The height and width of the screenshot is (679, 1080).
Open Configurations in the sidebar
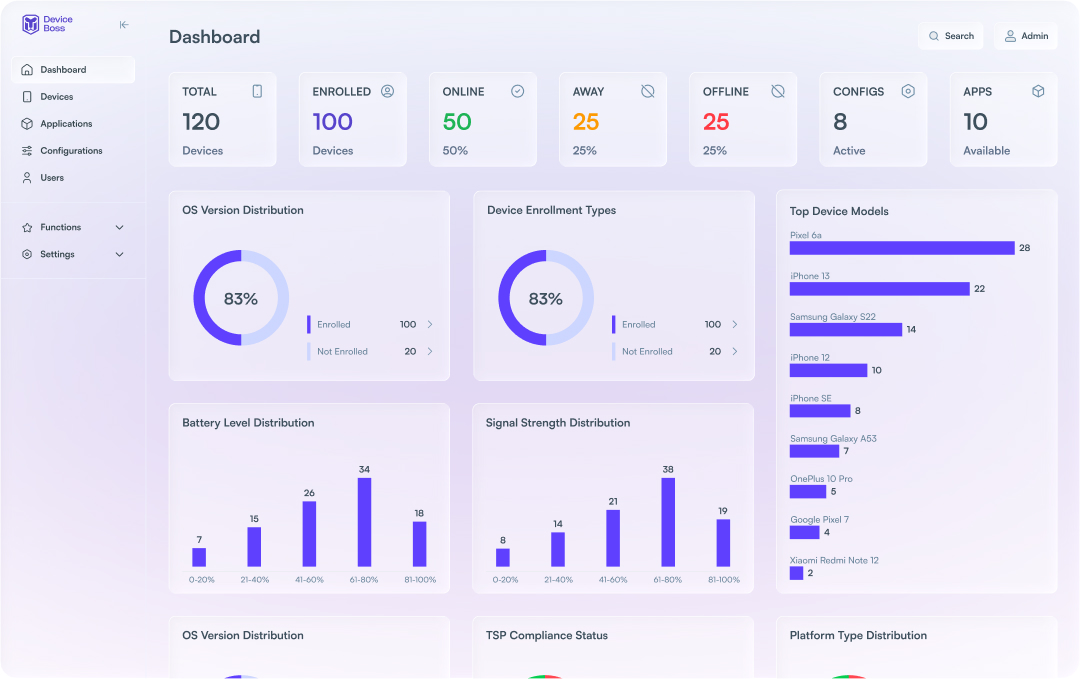click(x=73, y=150)
